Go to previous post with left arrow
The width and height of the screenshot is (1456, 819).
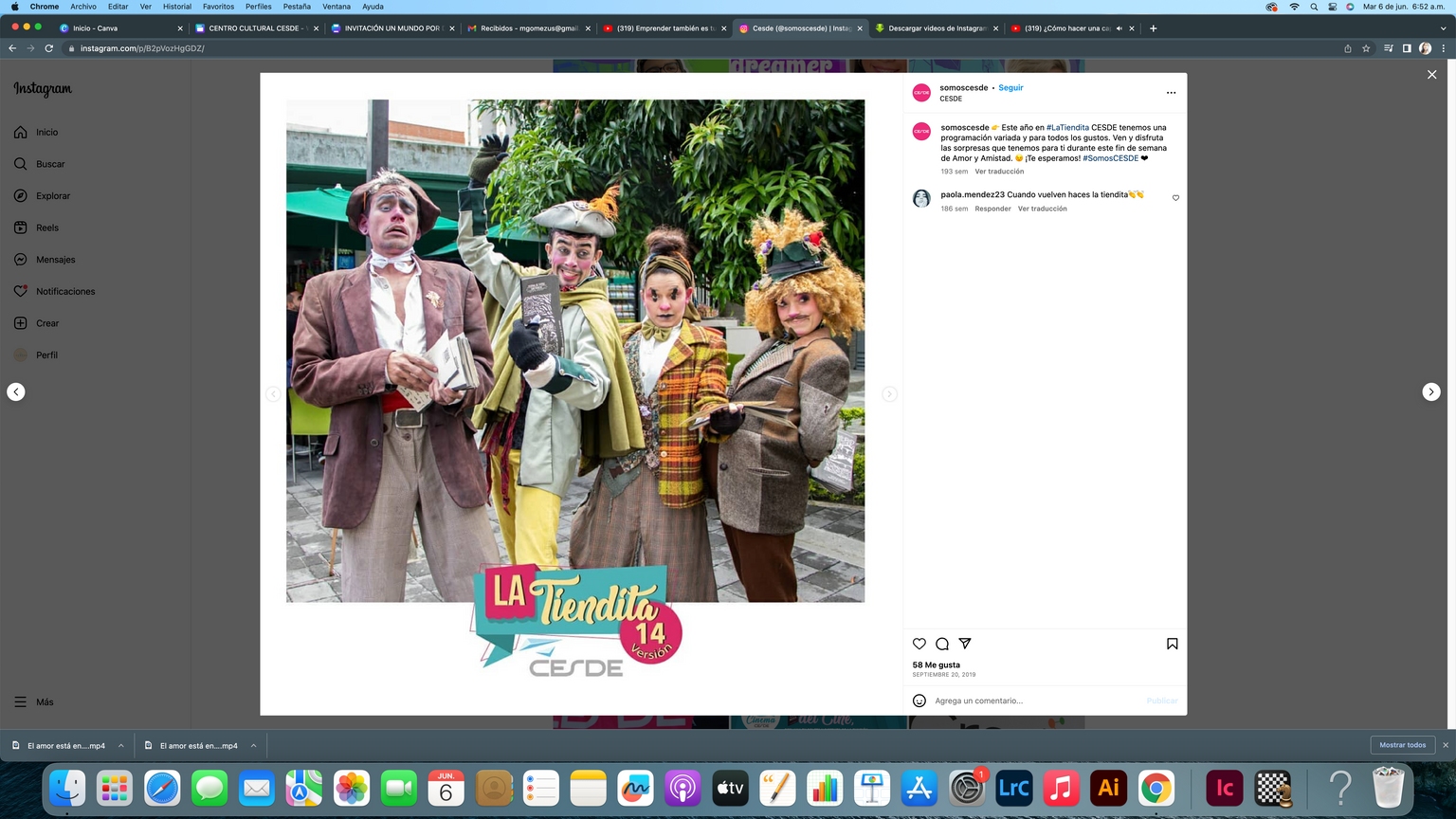coord(16,392)
